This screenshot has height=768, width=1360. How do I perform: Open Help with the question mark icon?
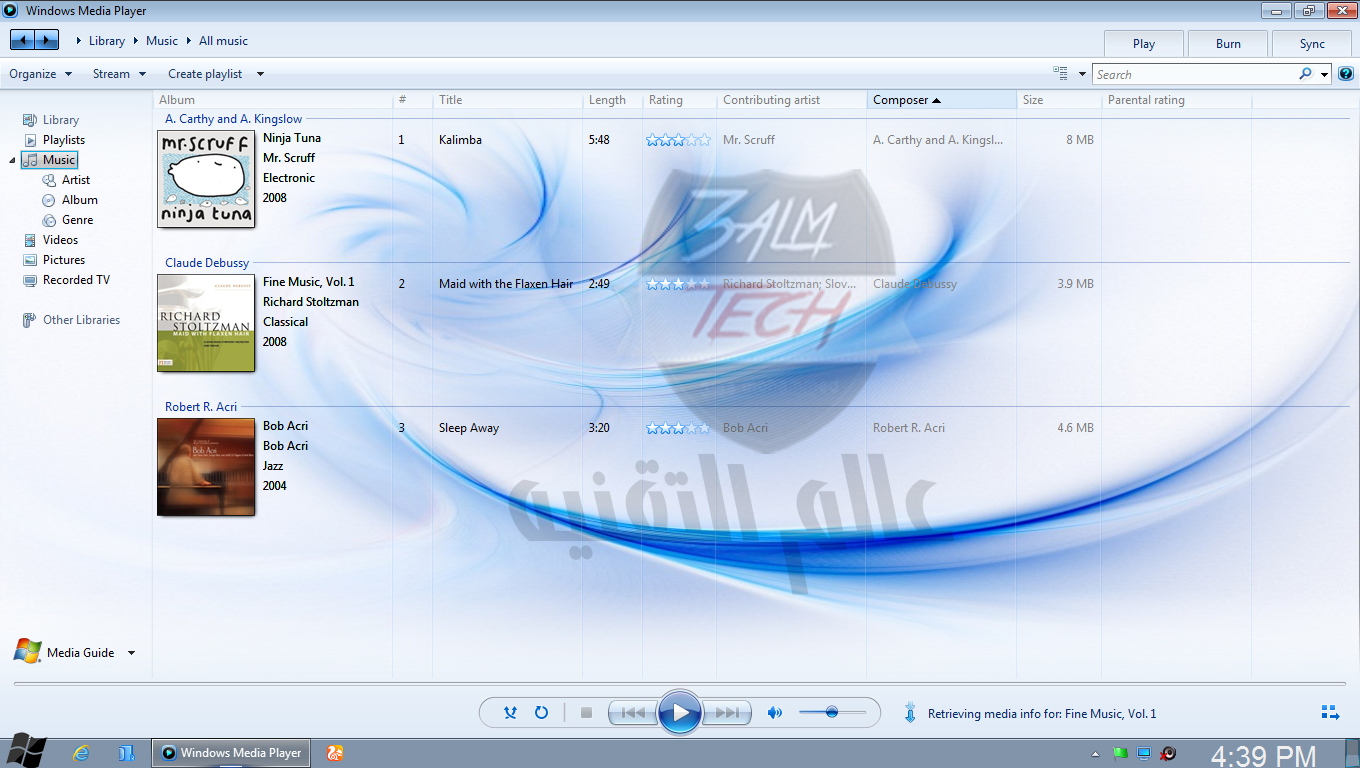click(x=1346, y=74)
